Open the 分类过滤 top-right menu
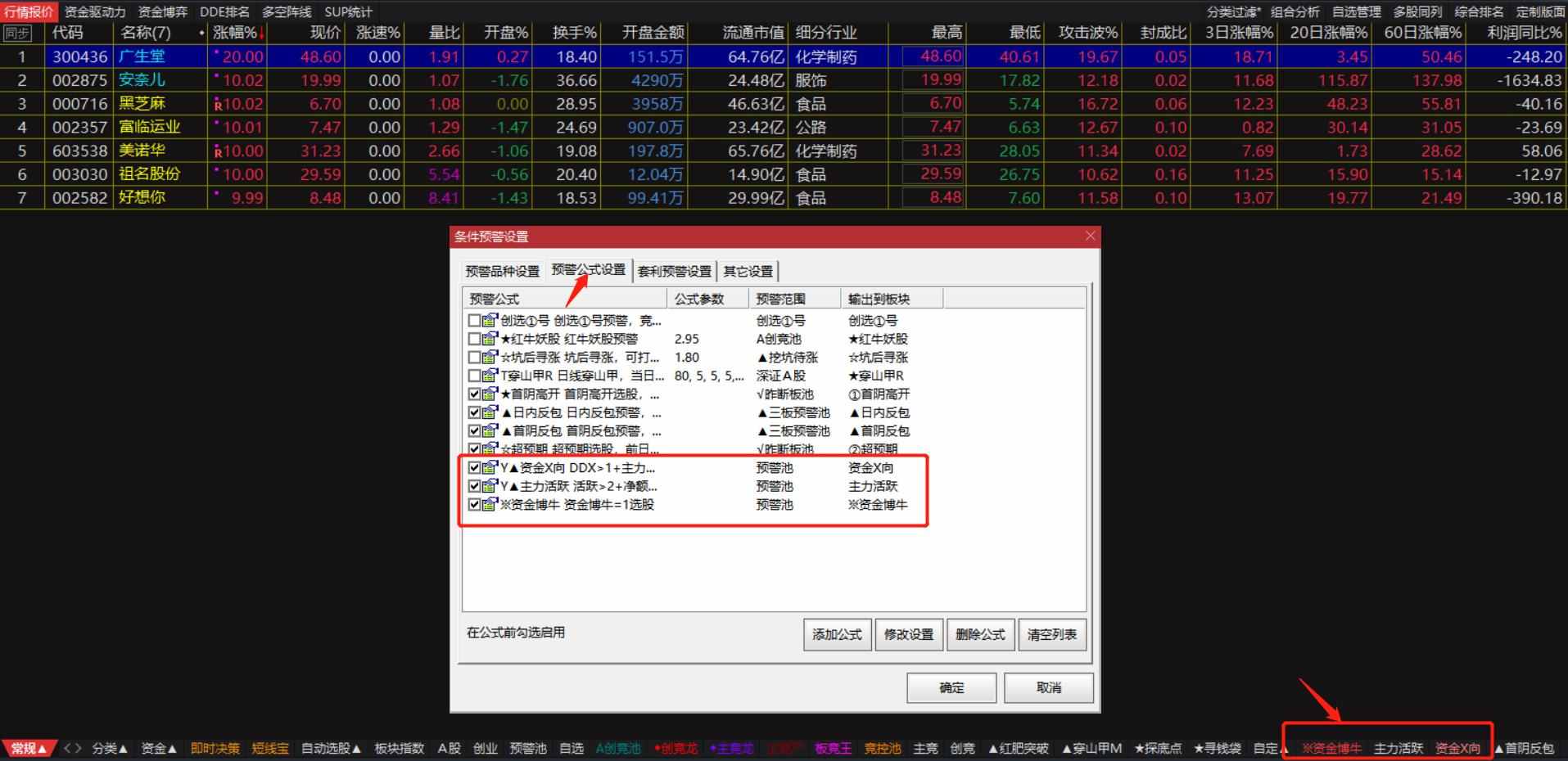 point(1233,11)
